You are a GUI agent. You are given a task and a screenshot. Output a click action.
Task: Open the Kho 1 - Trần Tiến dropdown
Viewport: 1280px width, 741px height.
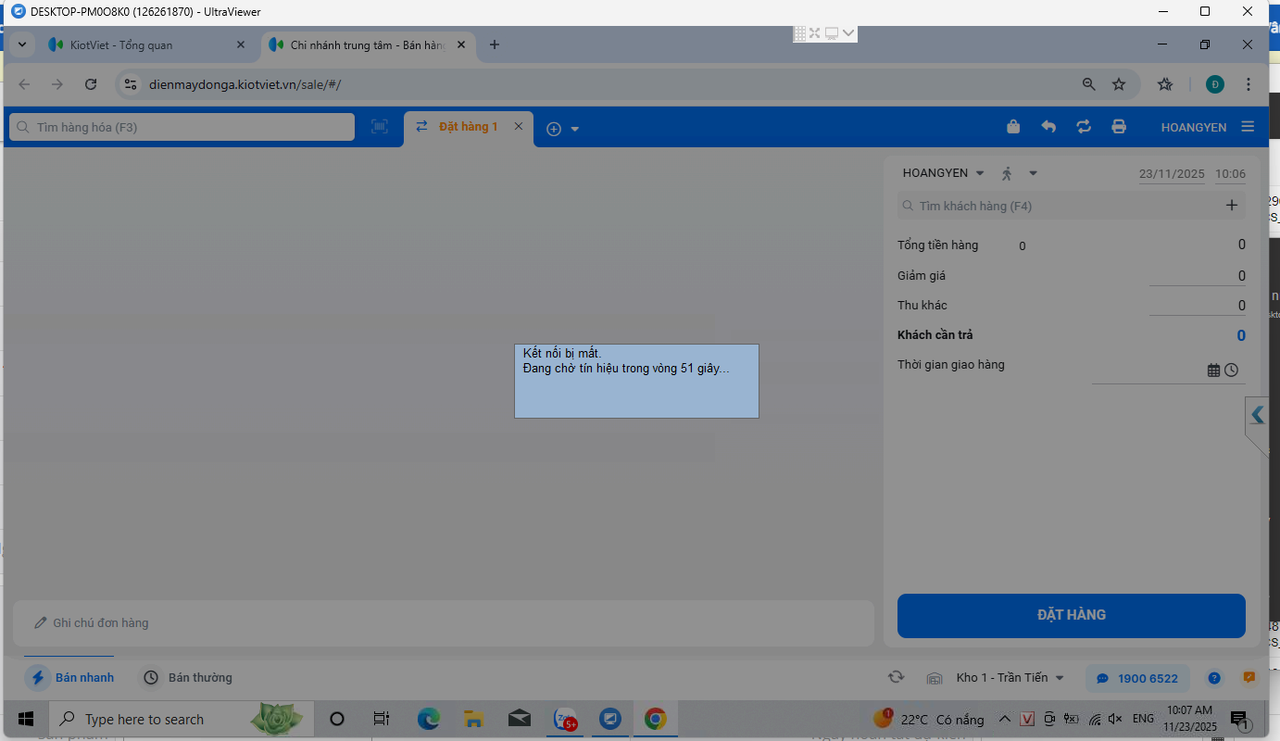tap(1010, 678)
